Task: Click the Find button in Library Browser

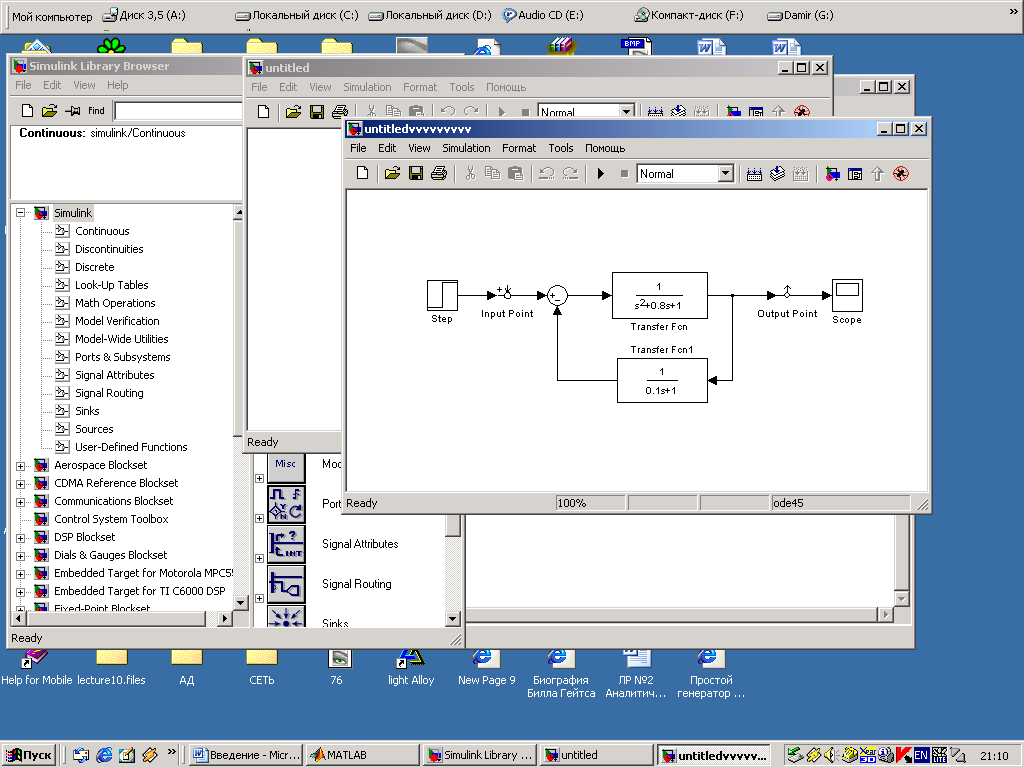Action: [x=96, y=111]
